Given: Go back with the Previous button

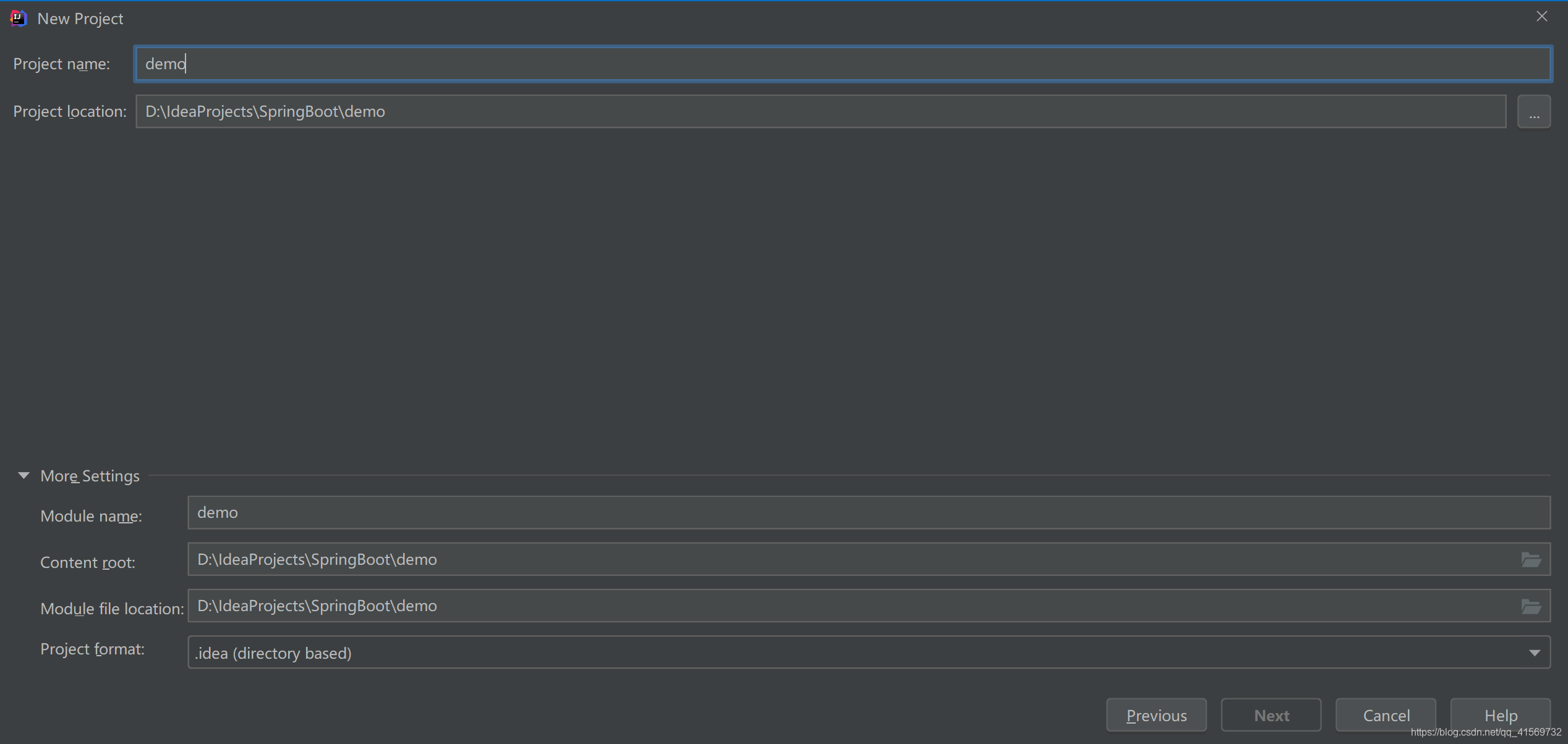Looking at the screenshot, I should tap(1156, 715).
